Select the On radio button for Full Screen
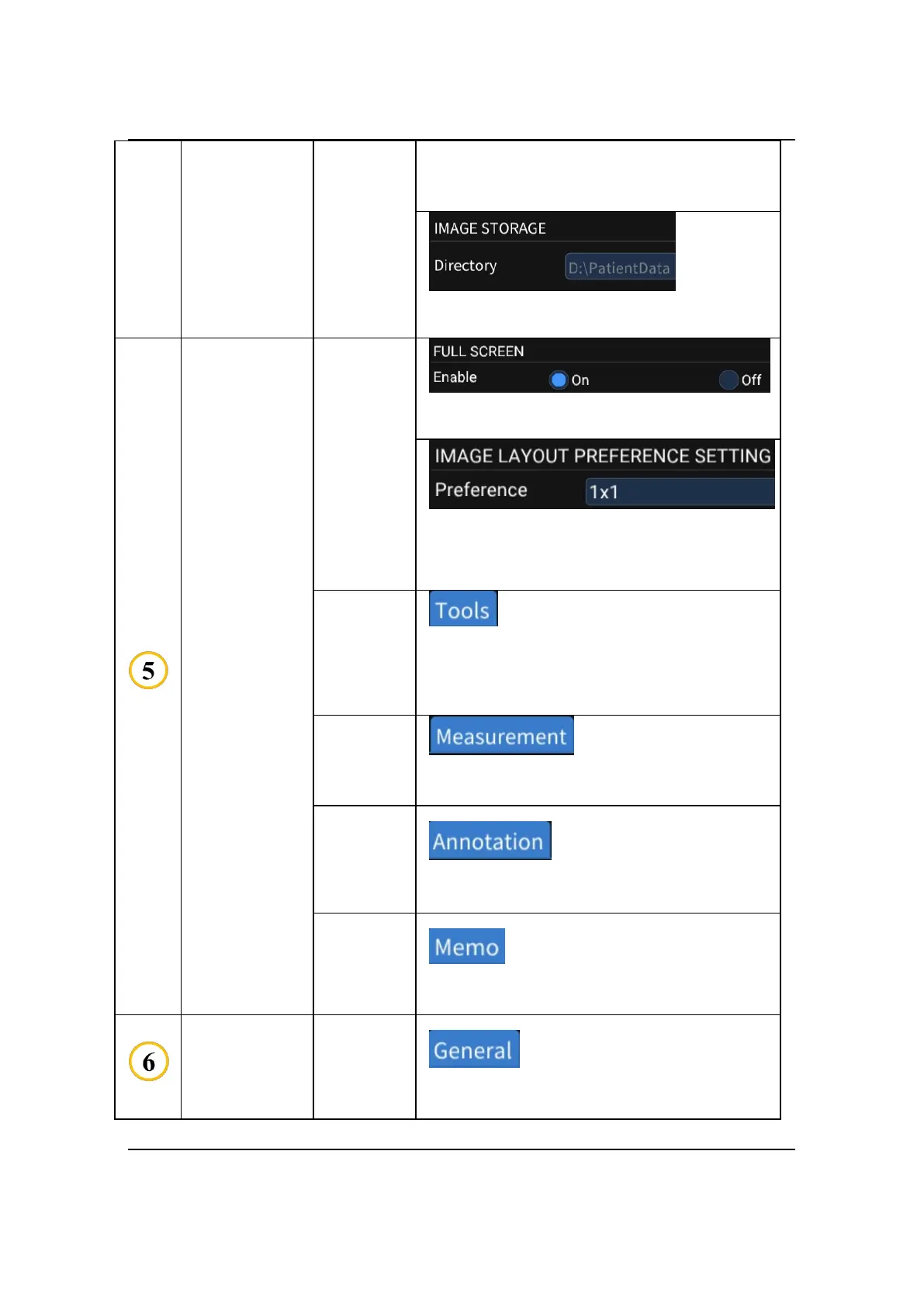This screenshot has height=1307, width=924. (x=559, y=380)
